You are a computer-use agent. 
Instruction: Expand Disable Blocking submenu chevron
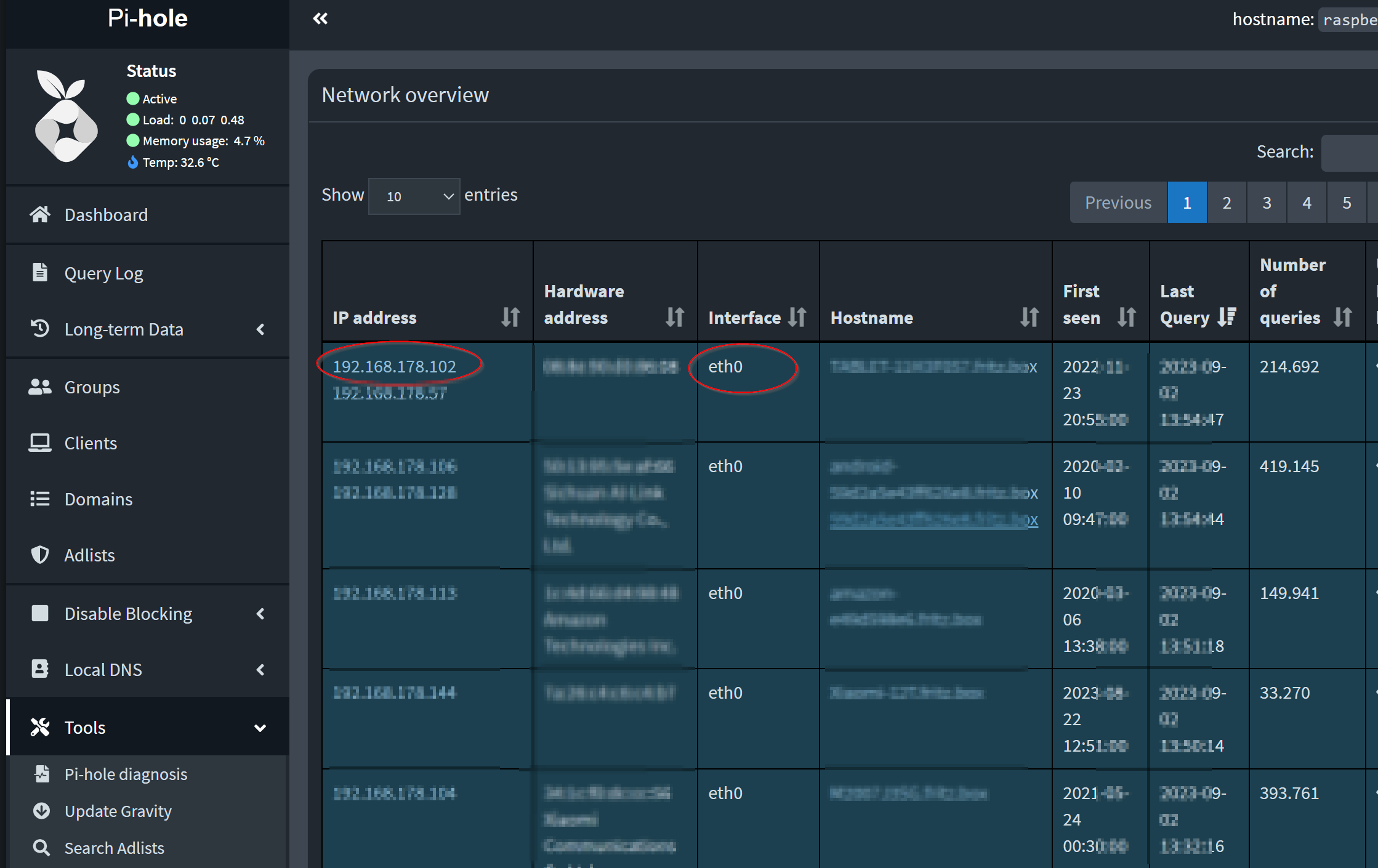[260, 614]
